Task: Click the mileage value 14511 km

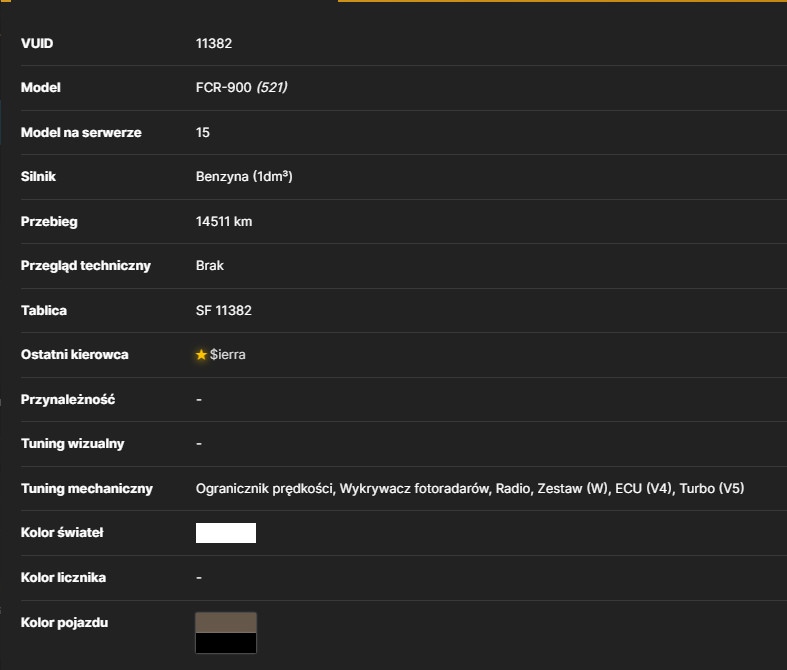Action: click(224, 221)
